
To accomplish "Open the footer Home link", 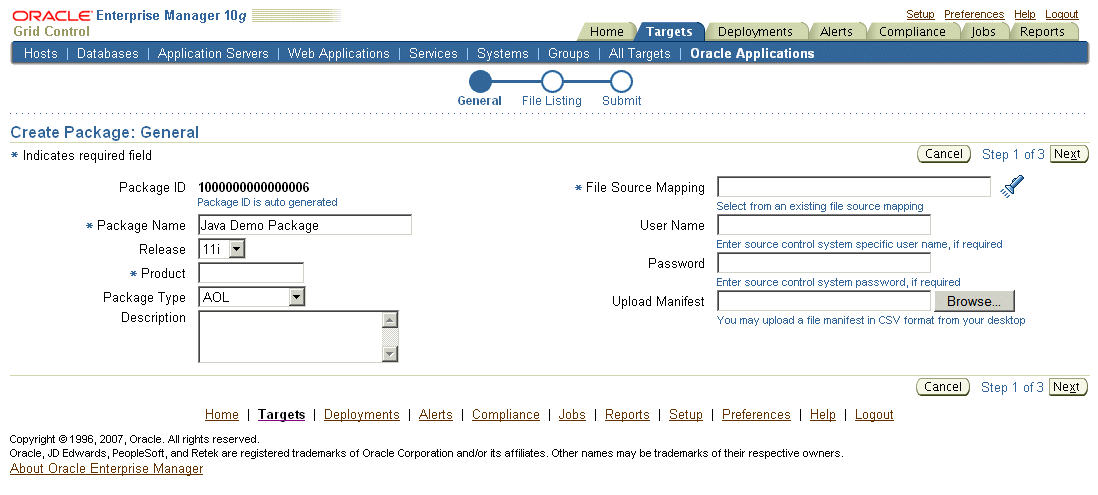I will click(x=222, y=414).
